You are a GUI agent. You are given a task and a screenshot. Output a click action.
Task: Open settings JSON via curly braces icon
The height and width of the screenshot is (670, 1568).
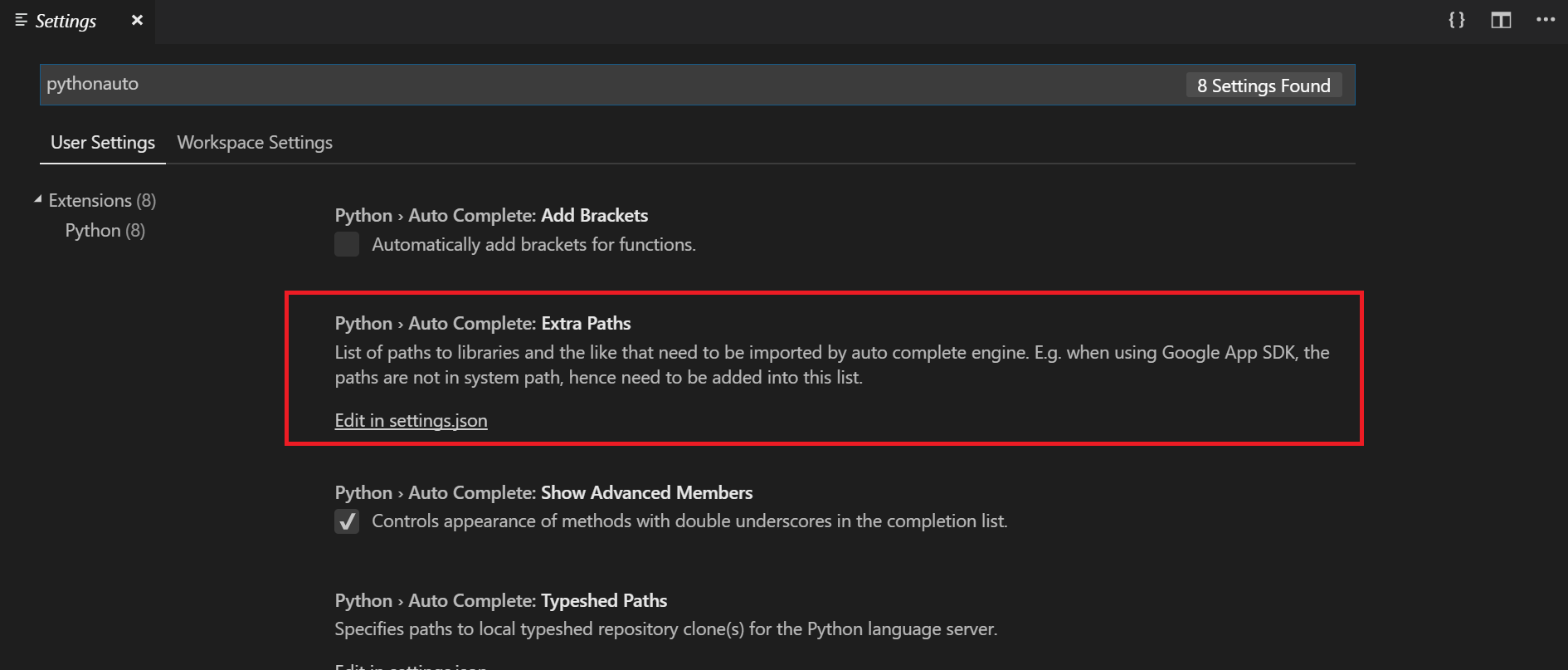point(1457,20)
